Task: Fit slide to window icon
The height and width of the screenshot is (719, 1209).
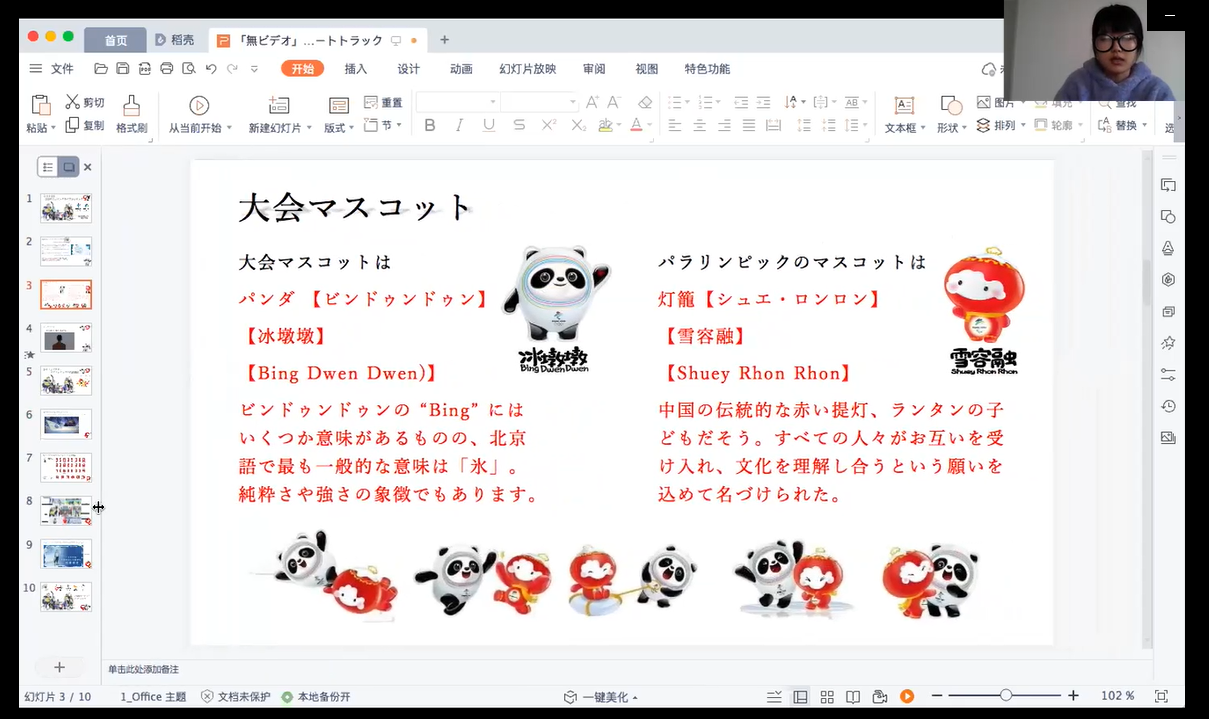Action: tap(1161, 696)
